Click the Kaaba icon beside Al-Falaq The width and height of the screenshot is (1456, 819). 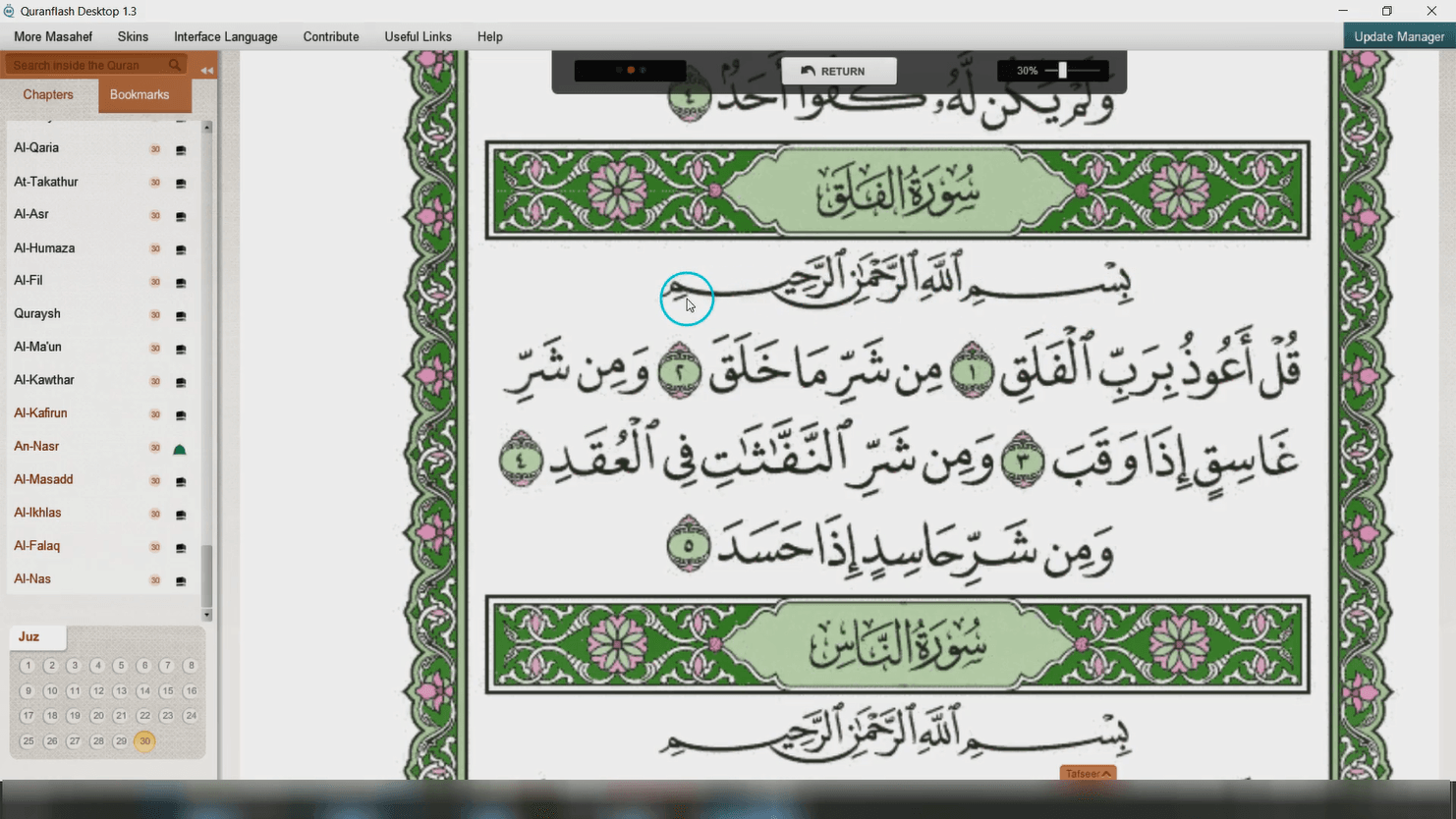tap(181, 548)
